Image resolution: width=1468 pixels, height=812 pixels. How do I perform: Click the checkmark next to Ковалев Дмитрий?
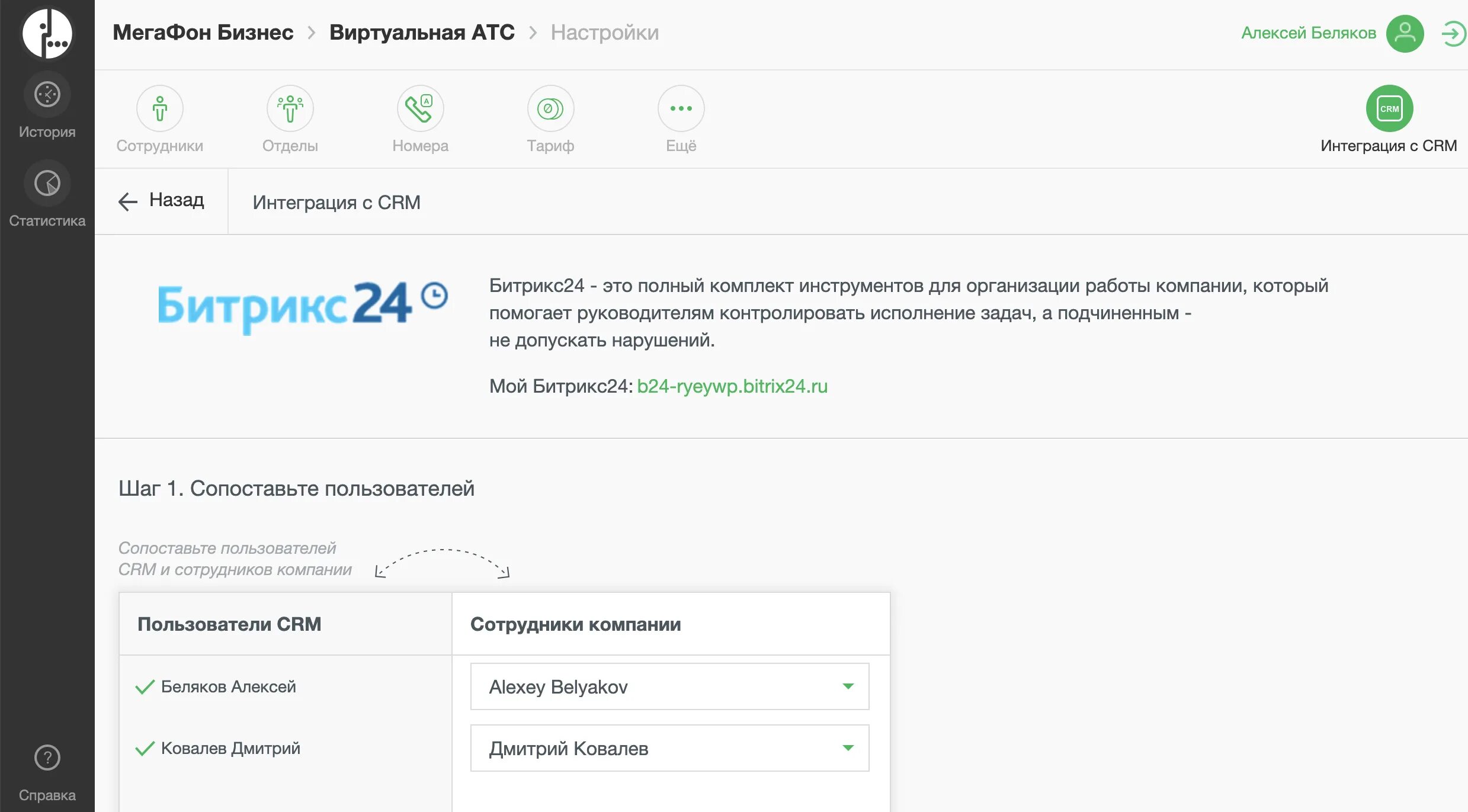[145, 749]
